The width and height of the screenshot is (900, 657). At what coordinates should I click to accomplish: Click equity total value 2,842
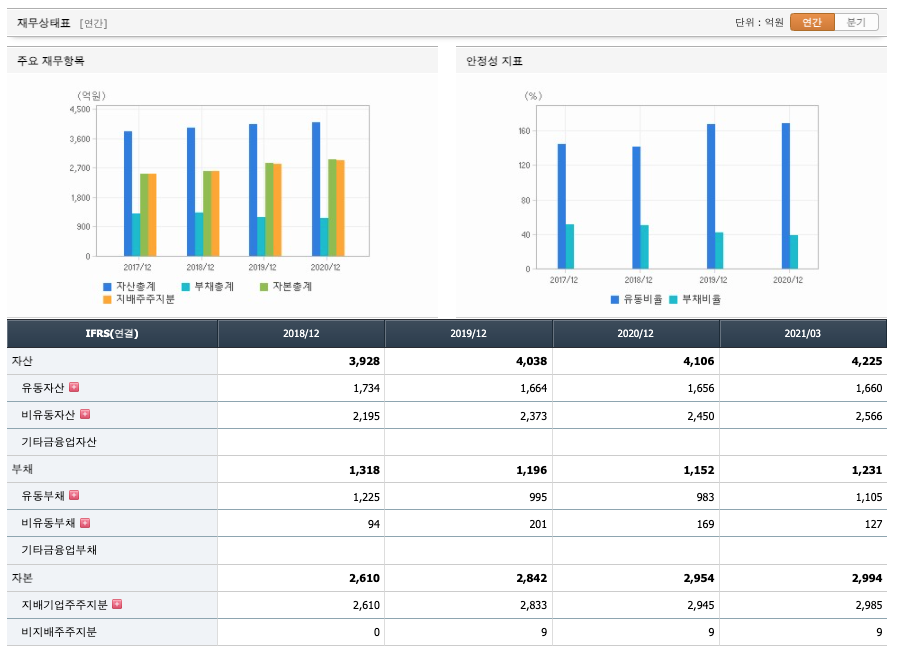[532, 578]
